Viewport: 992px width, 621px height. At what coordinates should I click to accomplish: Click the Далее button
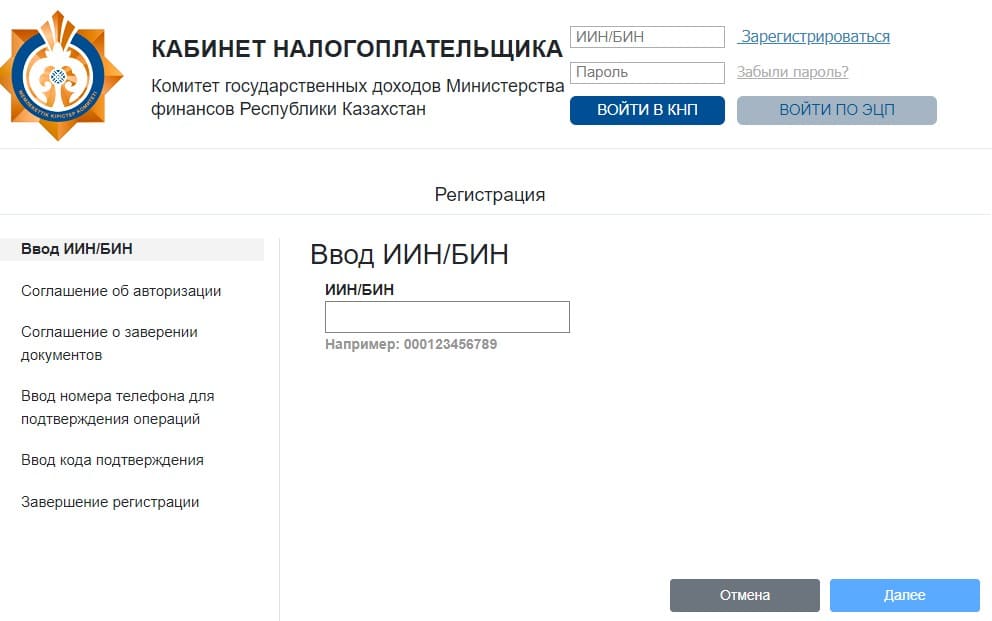click(905, 595)
